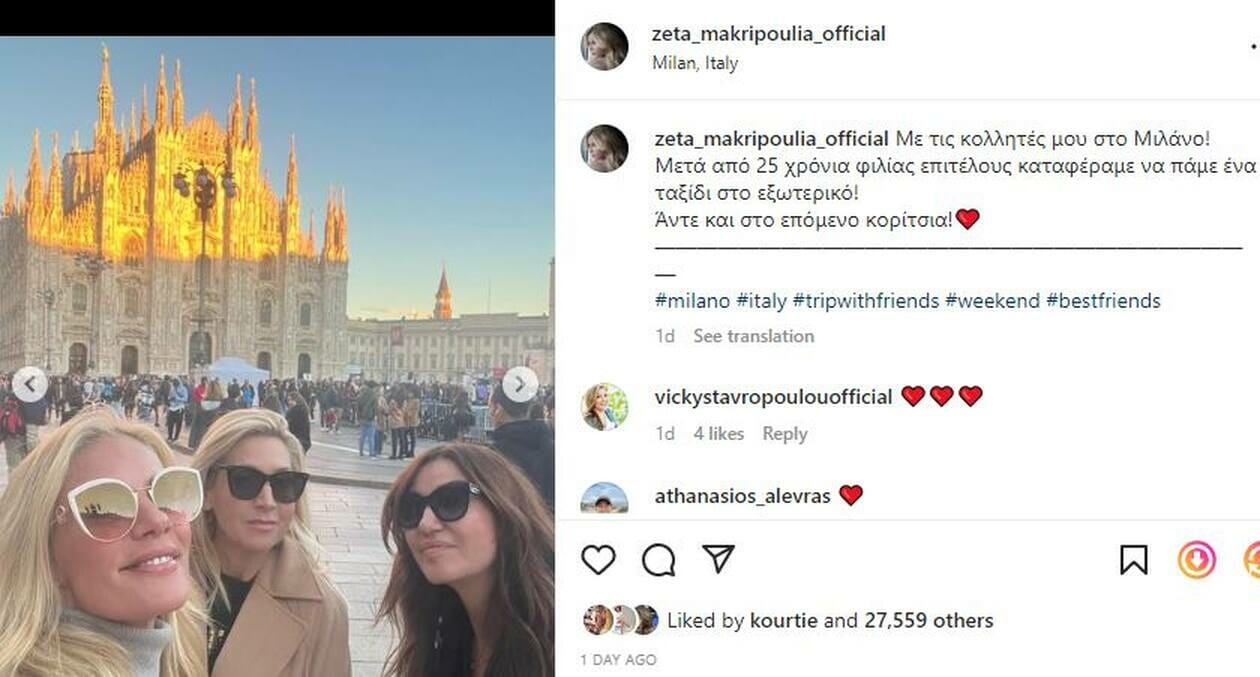Open vickystavropoulouofficial's avatar

[605, 406]
